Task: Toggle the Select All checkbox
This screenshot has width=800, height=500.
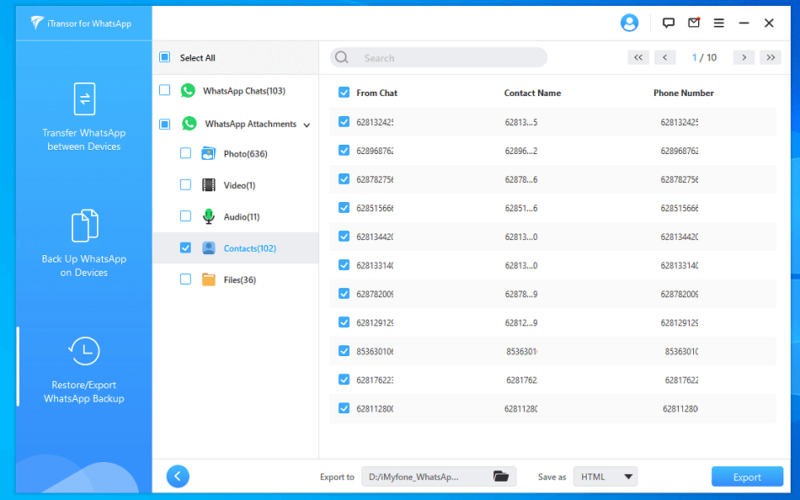Action: 164,57
